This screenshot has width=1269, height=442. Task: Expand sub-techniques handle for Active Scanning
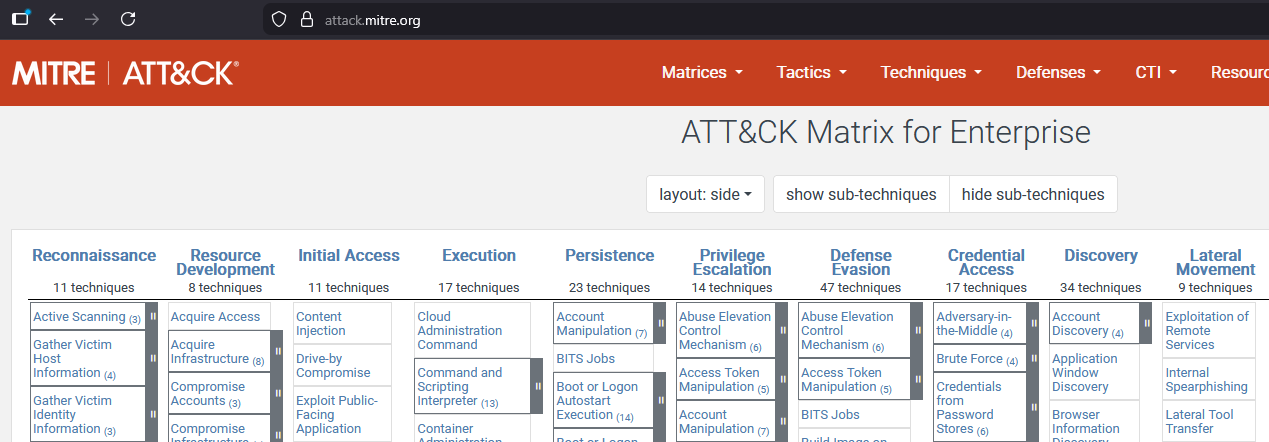(x=152, y=316)
